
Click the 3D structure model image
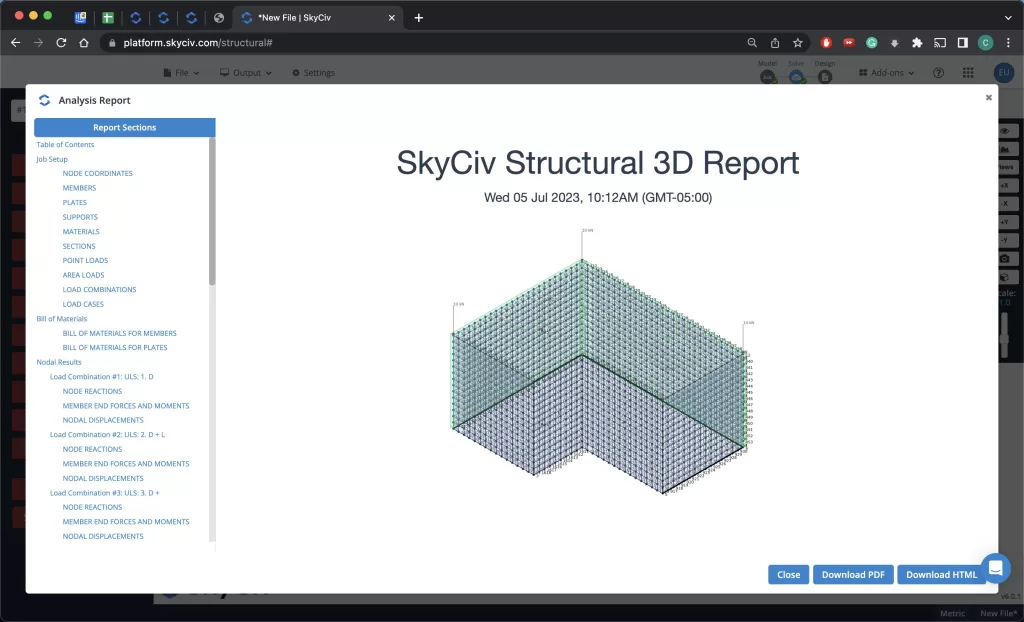pyautogui.click(x=601, y=361)
